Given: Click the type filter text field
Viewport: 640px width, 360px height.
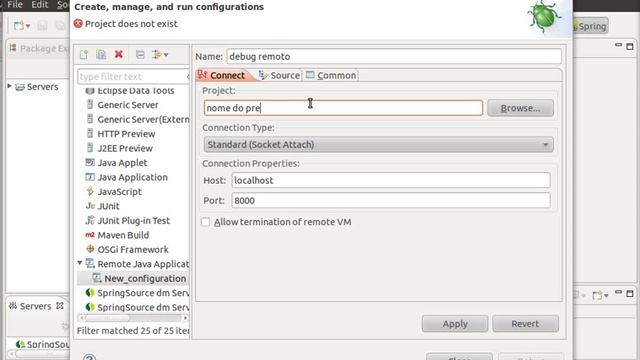Looking at the screenshot, I should [133, 76].
